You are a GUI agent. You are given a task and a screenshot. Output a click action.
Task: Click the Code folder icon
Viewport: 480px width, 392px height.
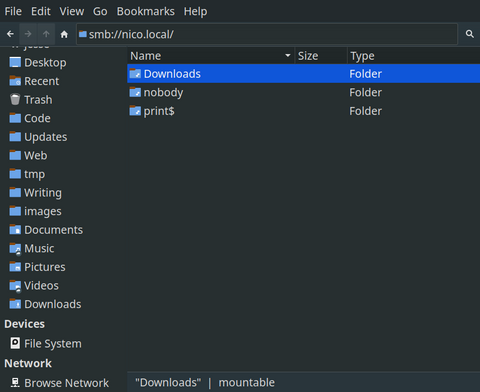[x=15, y=118]
